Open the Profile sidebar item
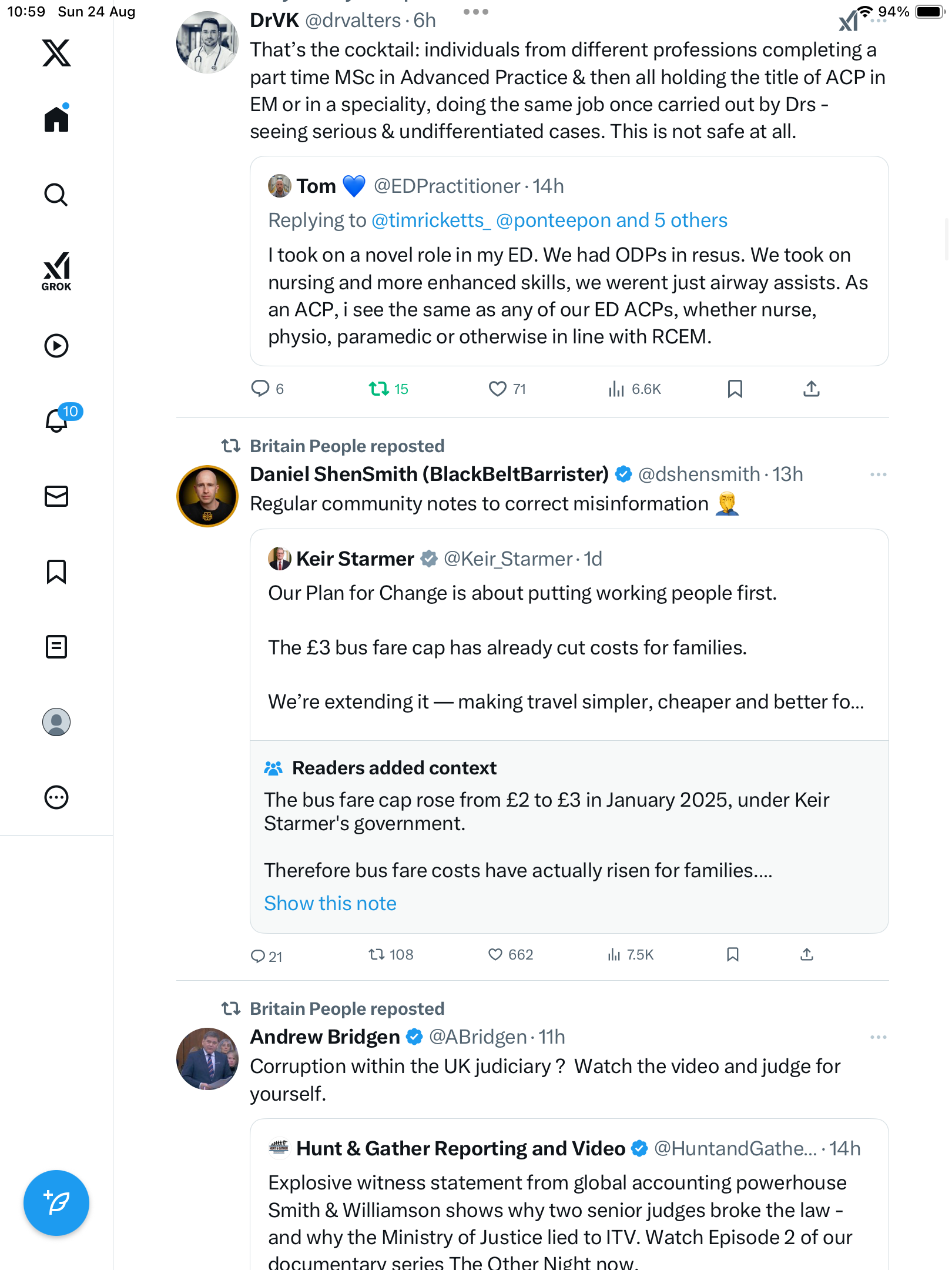 point(56,722)
